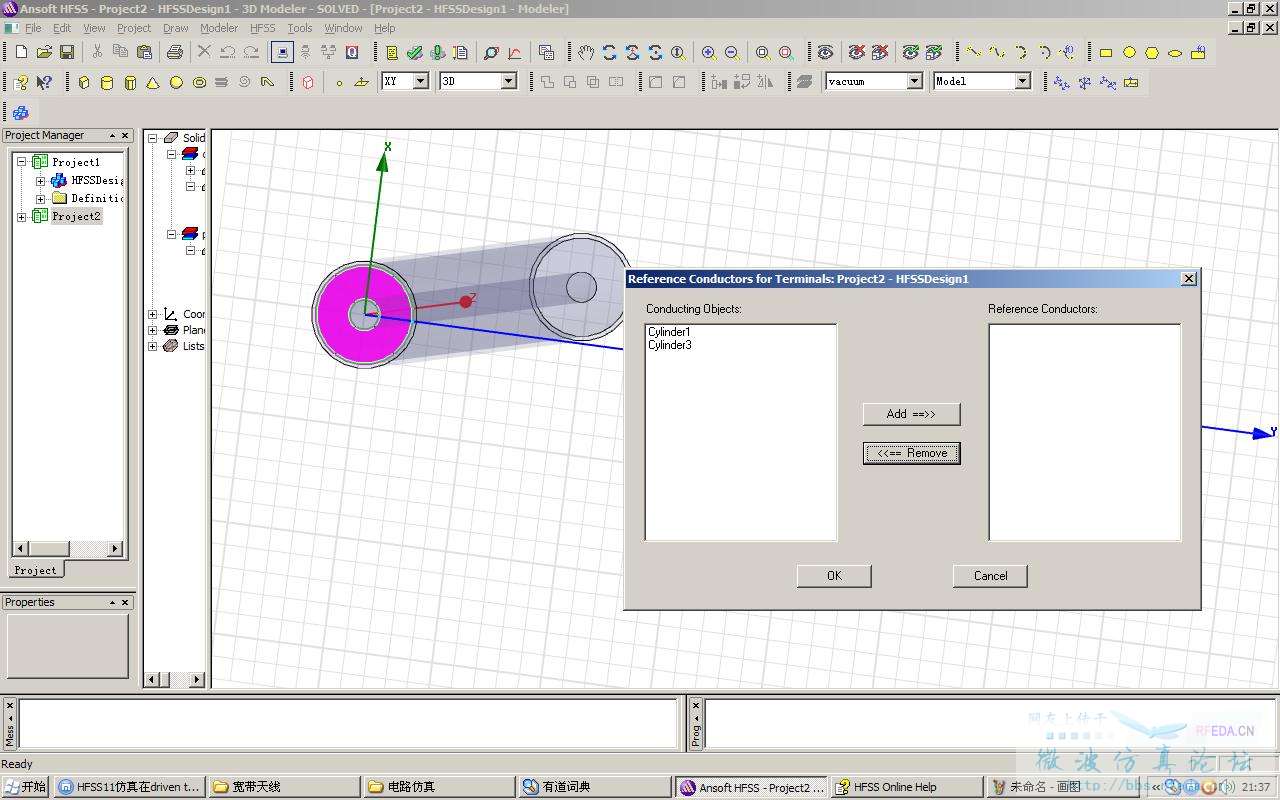Select the Draw helix tool
The width and height of the screenshot is (1280, 800).
click(222, 82)
